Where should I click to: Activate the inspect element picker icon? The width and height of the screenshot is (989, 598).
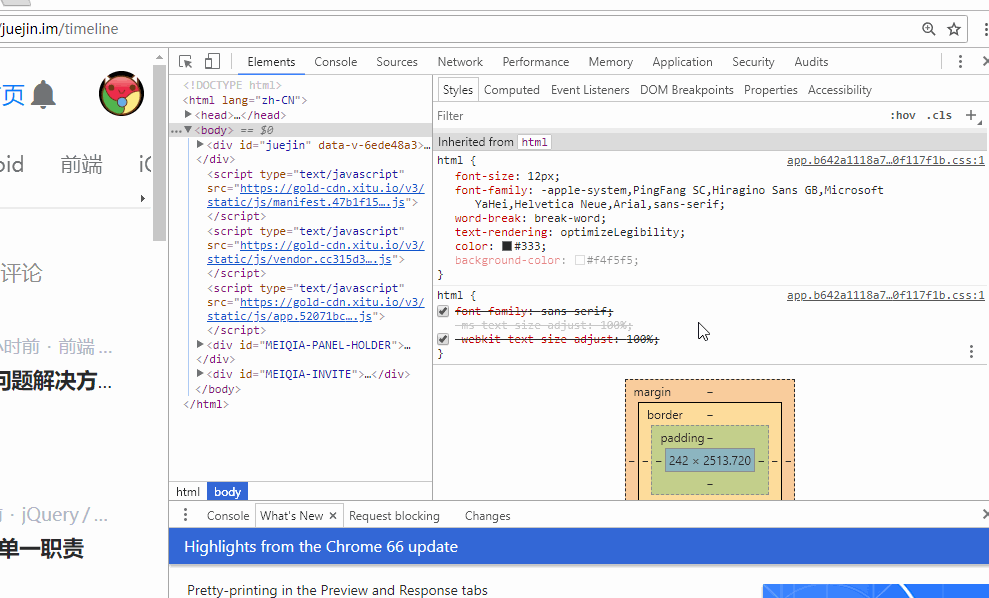pos(186,62)
